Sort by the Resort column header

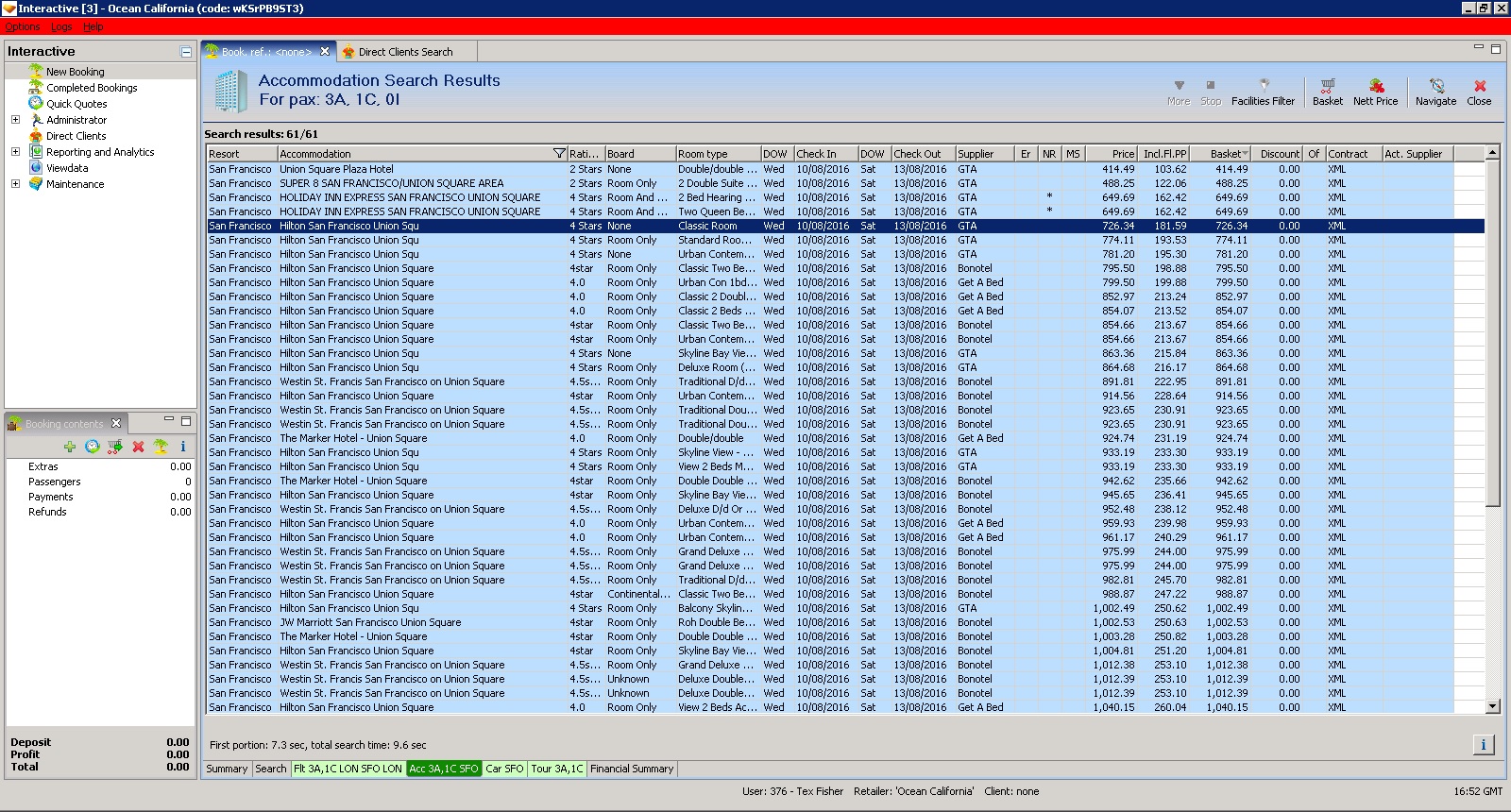click(x=242, y=154)
